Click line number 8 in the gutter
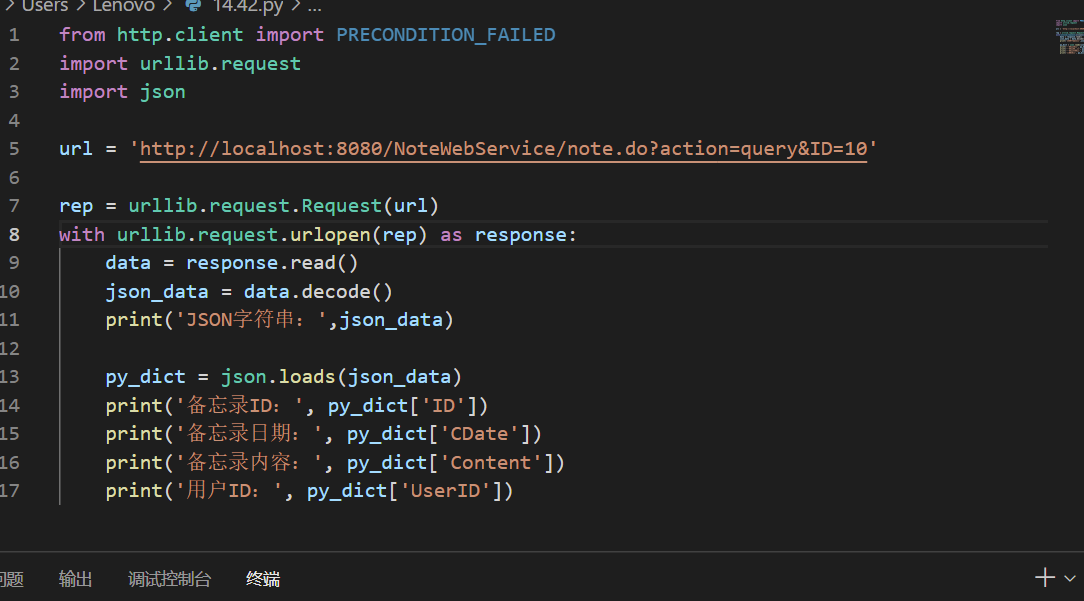The image size is (1084, 601). click(14, 234)
